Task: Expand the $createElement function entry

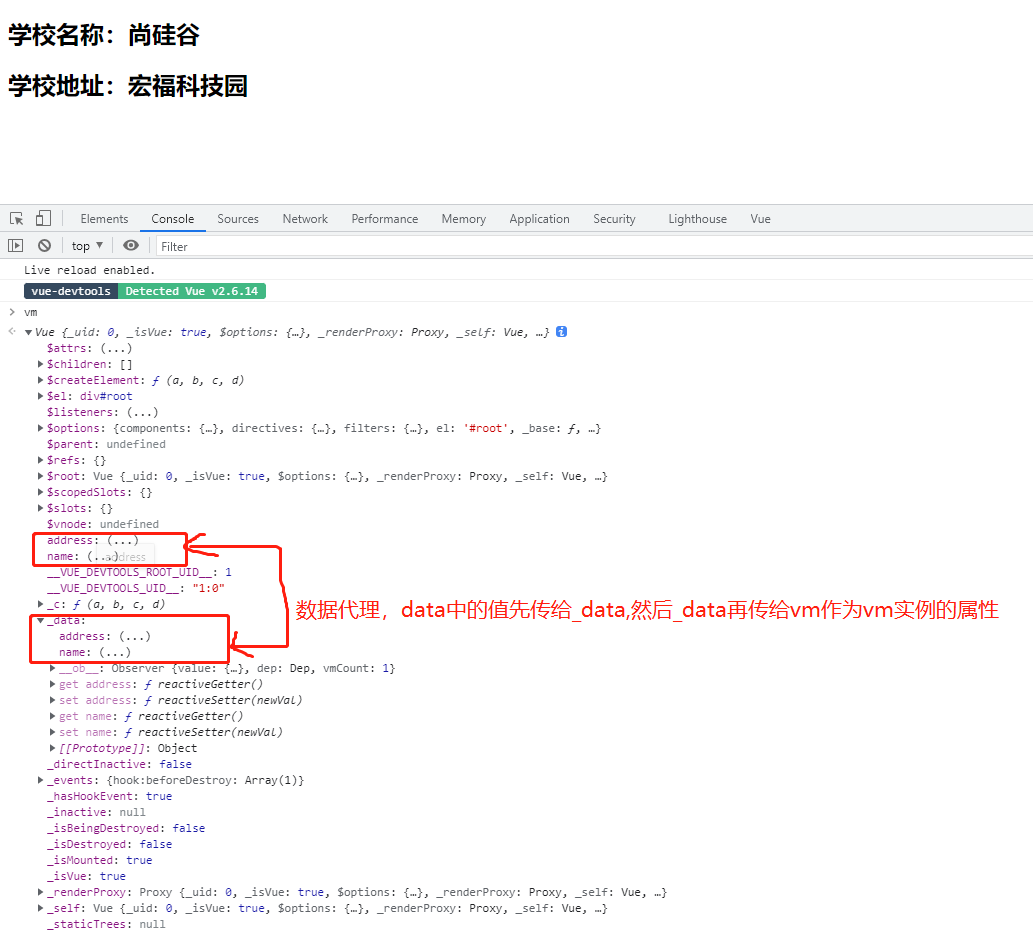Action: [x=40, y=380]
